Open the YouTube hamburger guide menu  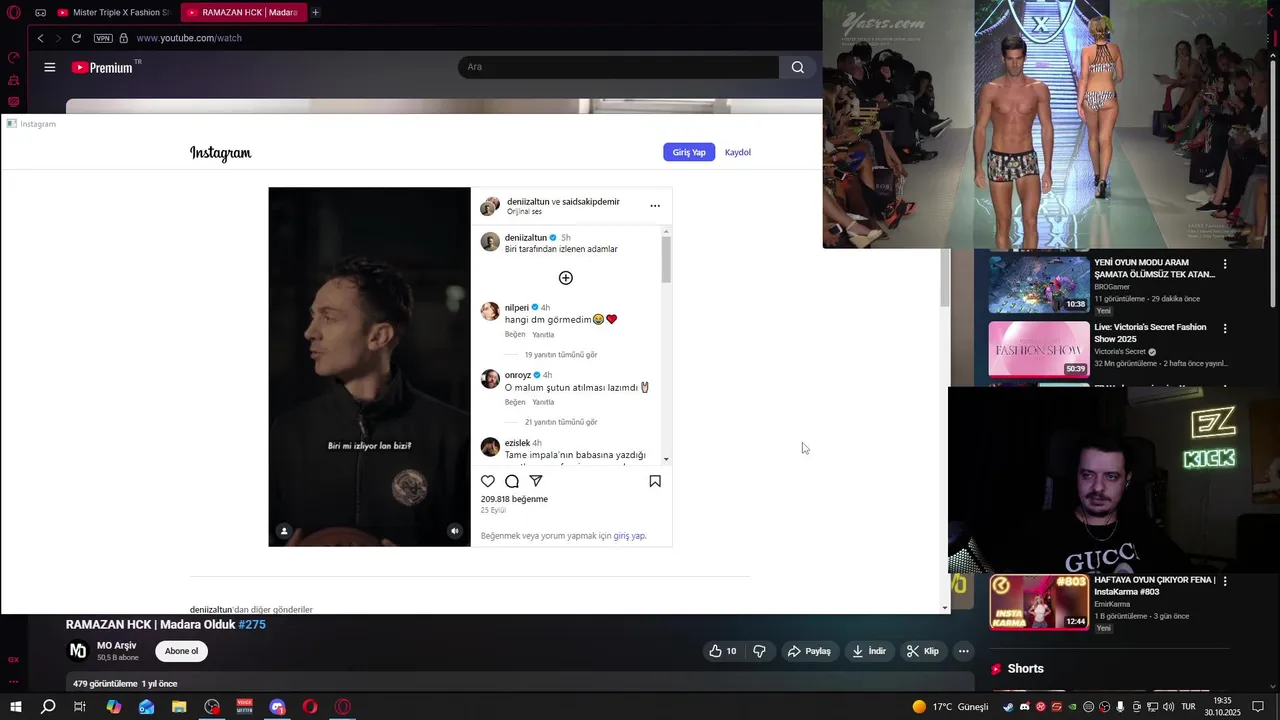pyautogui.click(x=50, y=67)
